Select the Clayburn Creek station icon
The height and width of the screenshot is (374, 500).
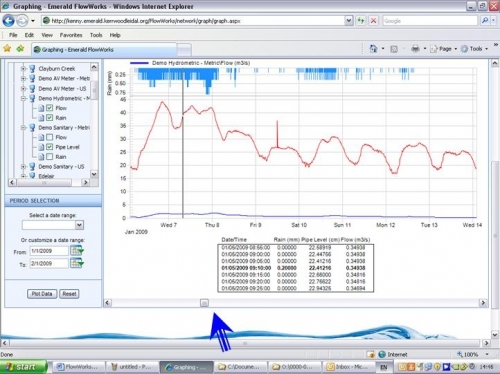pyautogui.click(x=32, y=69)
